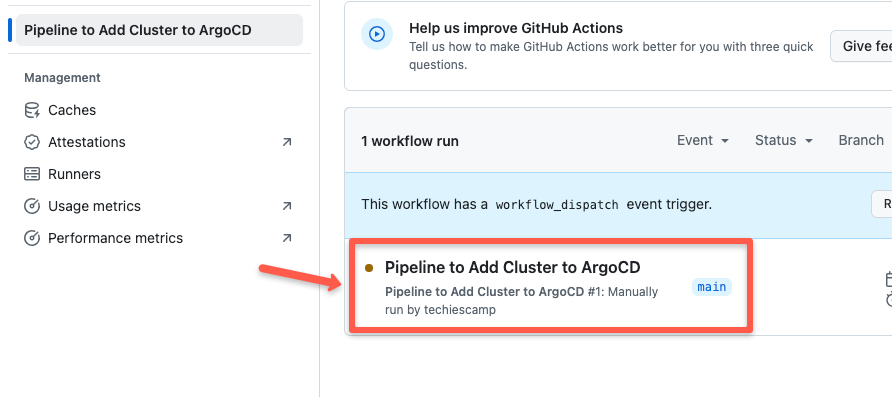Click the workflow_dispatch code text
892x397 pixels.
[557, 205]
